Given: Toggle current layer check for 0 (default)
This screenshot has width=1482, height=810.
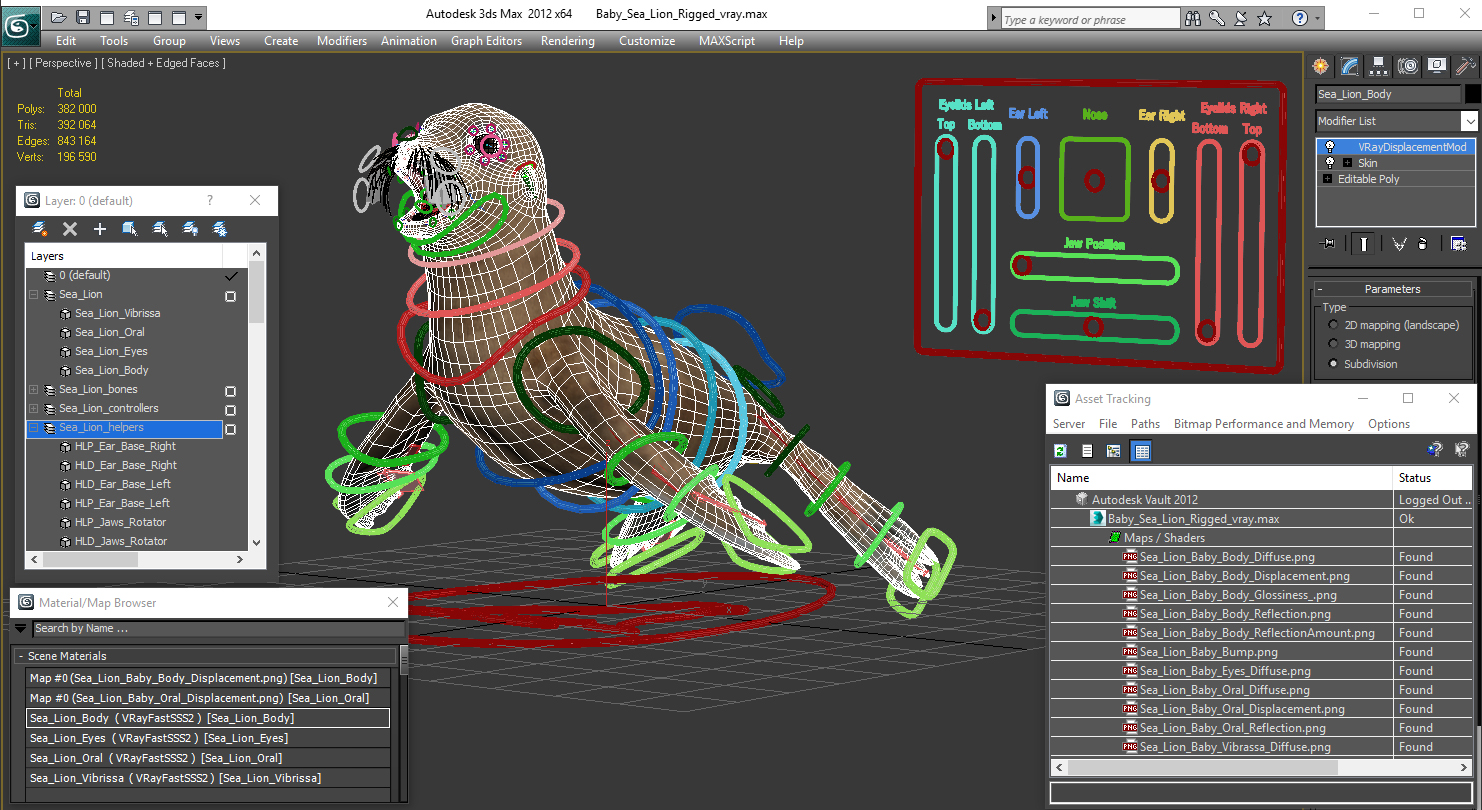Looking at the screenshot, I should click(231, 276).
